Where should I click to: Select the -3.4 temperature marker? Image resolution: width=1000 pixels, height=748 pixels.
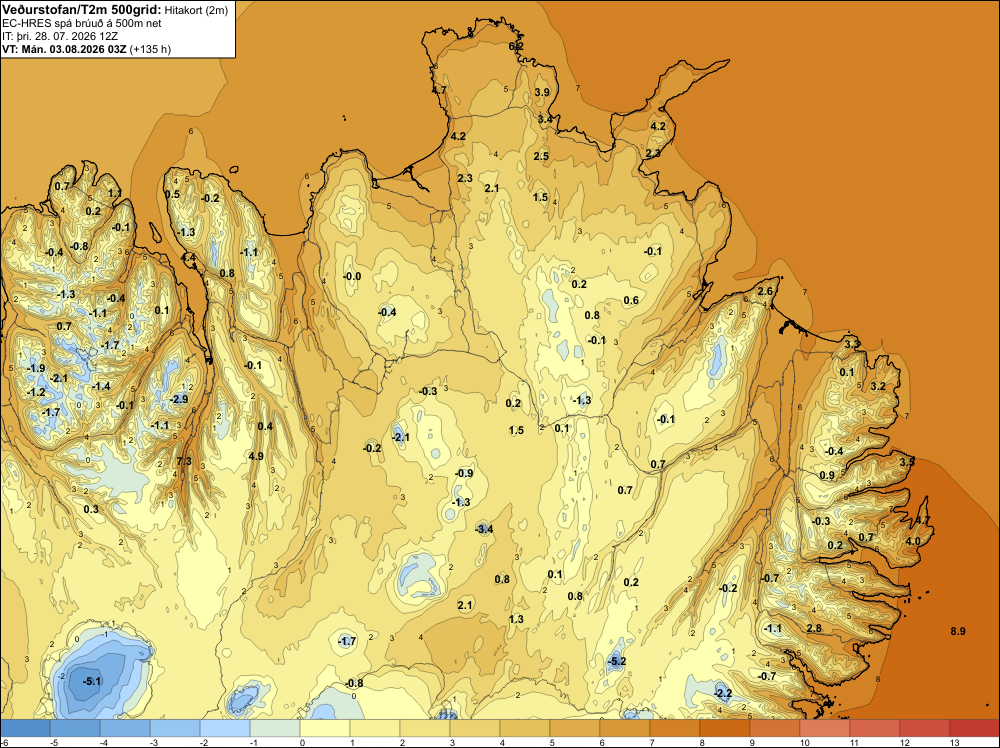tap(484, 529)
